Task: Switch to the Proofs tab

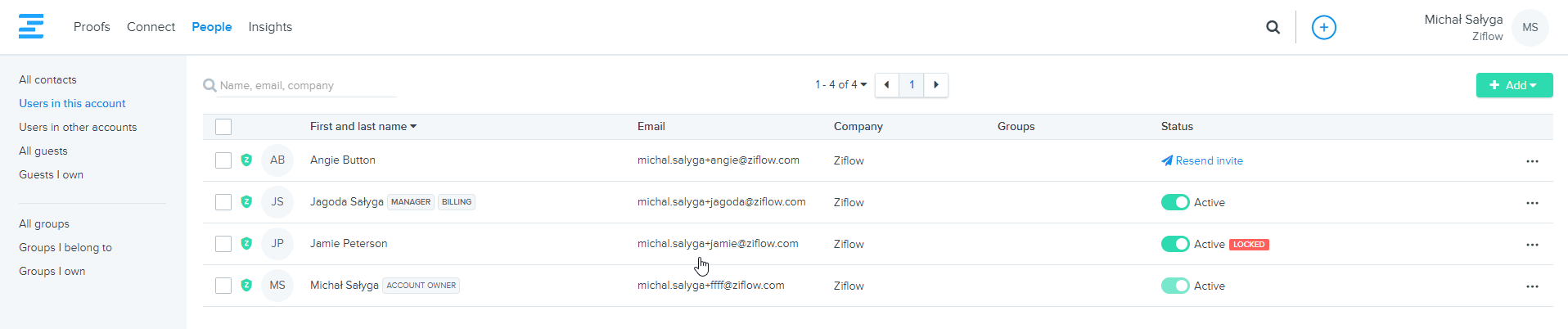Action: [x=92, y=27]
